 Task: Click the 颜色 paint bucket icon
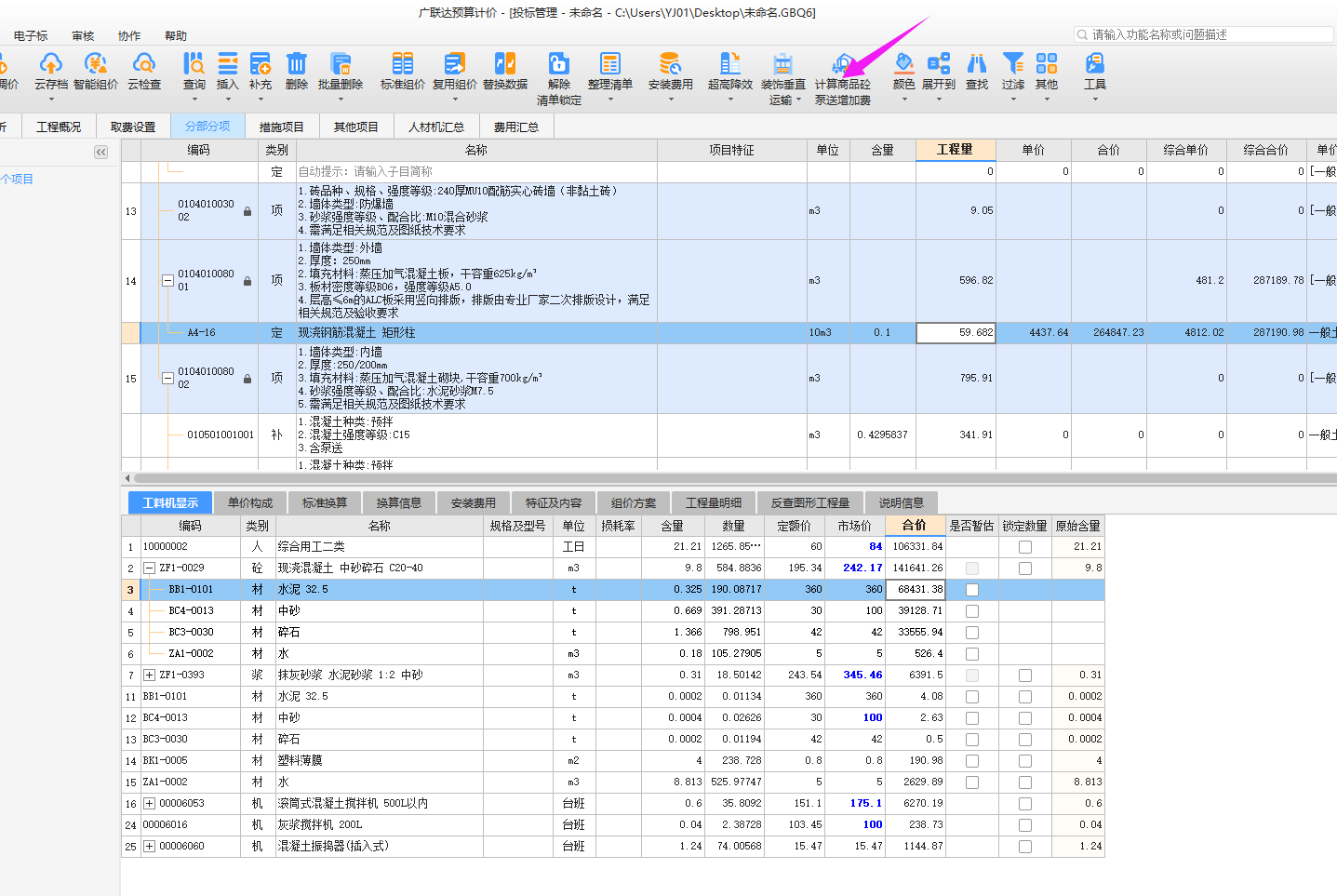point(904,63)
